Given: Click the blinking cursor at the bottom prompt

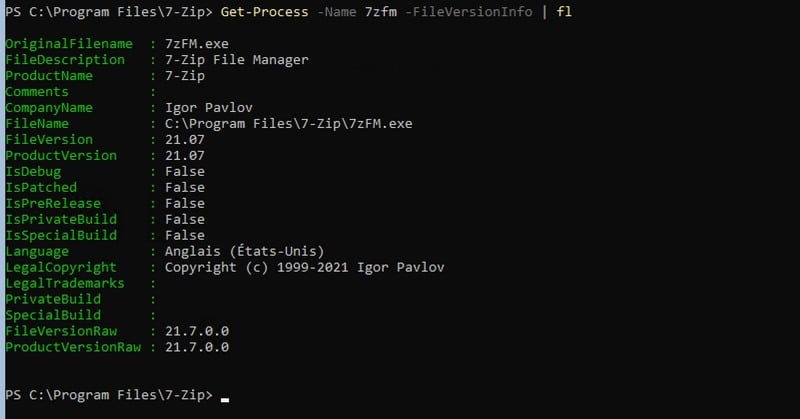Looking at the screenshot, I should (225, 398).
